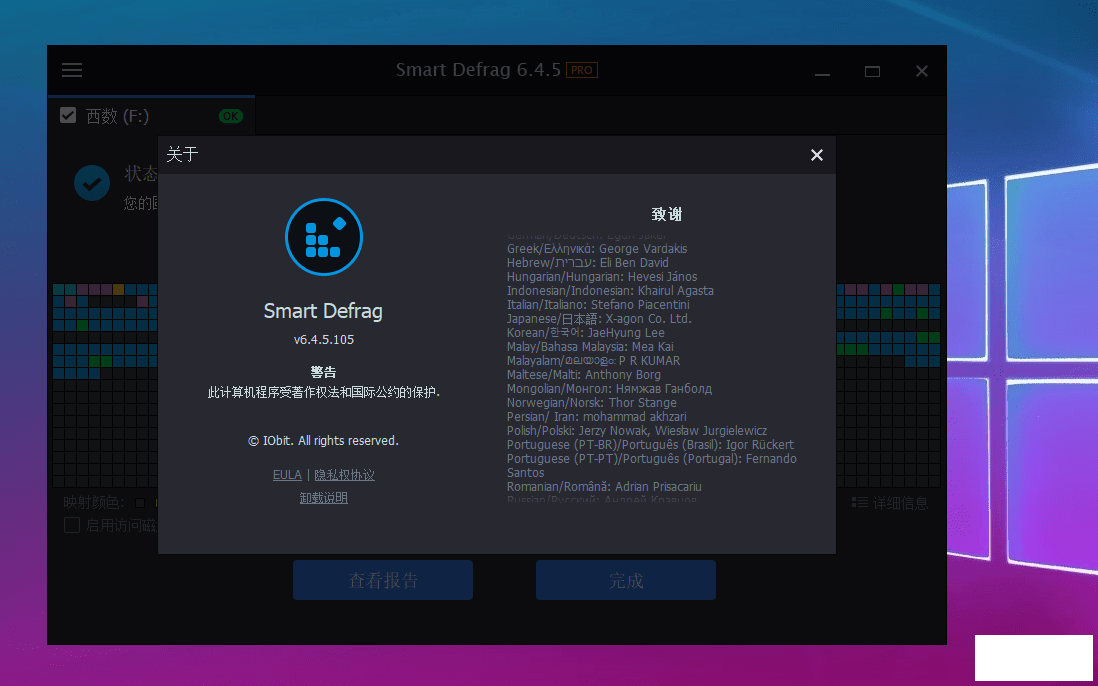The height and width of the screenshot is (686, 1098).
Task: Select credit line Mongolian Нямжав Ганболд
Action: [609, 388]
